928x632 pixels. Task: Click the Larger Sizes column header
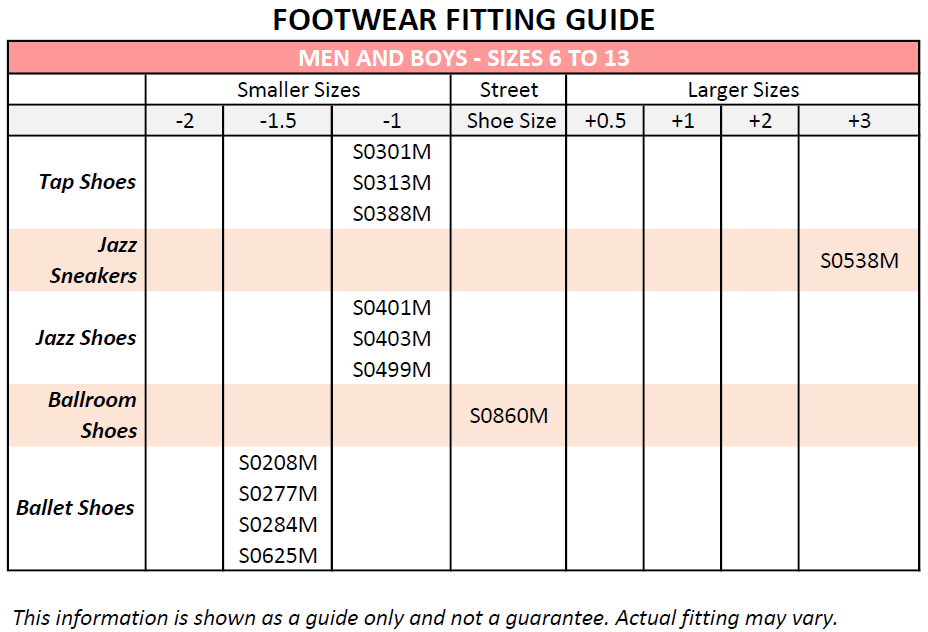tap(742, 89)
